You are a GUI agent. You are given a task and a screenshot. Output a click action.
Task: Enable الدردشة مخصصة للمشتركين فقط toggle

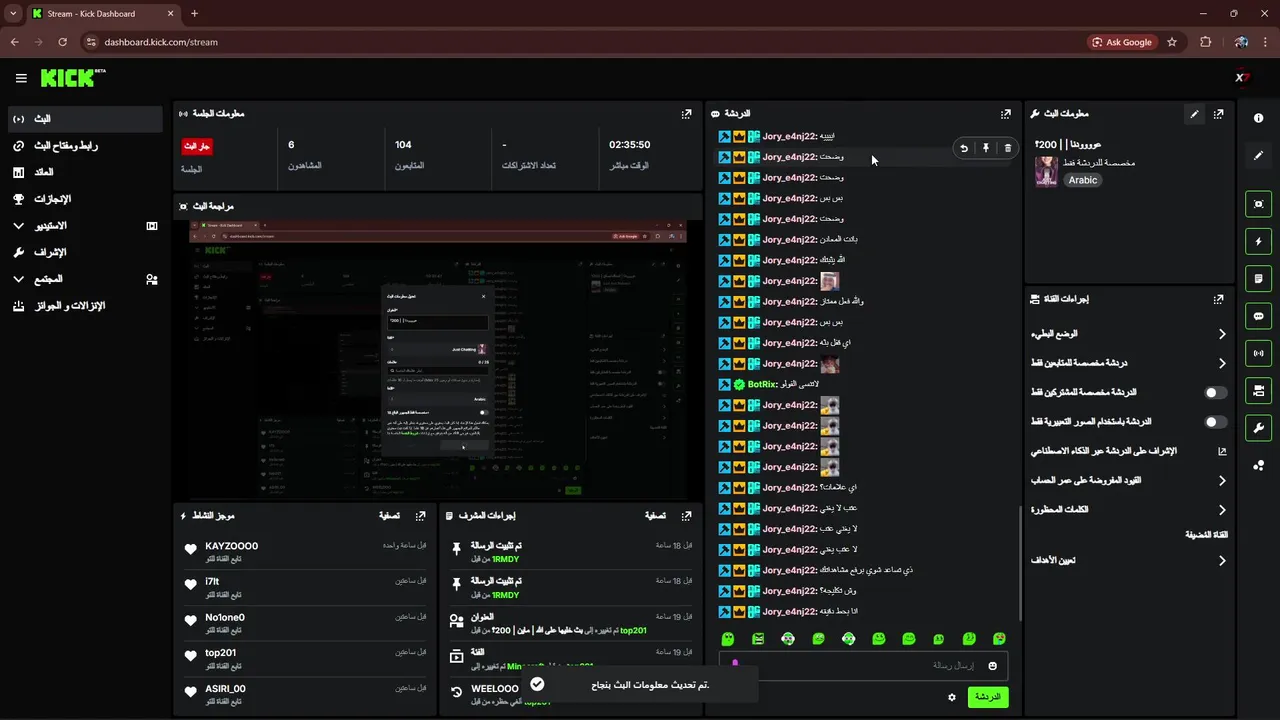1215,393
